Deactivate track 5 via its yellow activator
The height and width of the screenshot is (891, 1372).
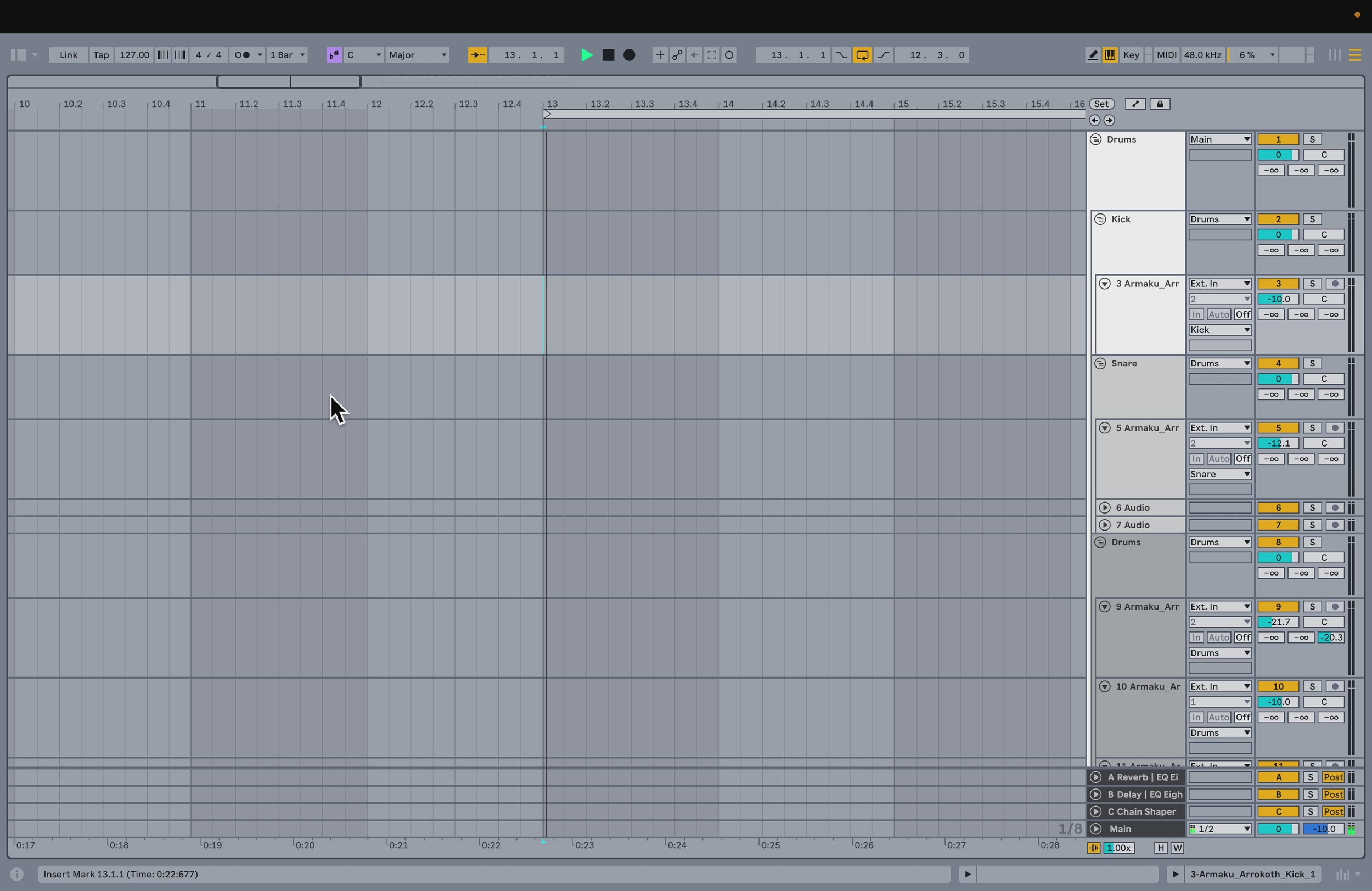pyautogui.click(x=1278, y=427)
